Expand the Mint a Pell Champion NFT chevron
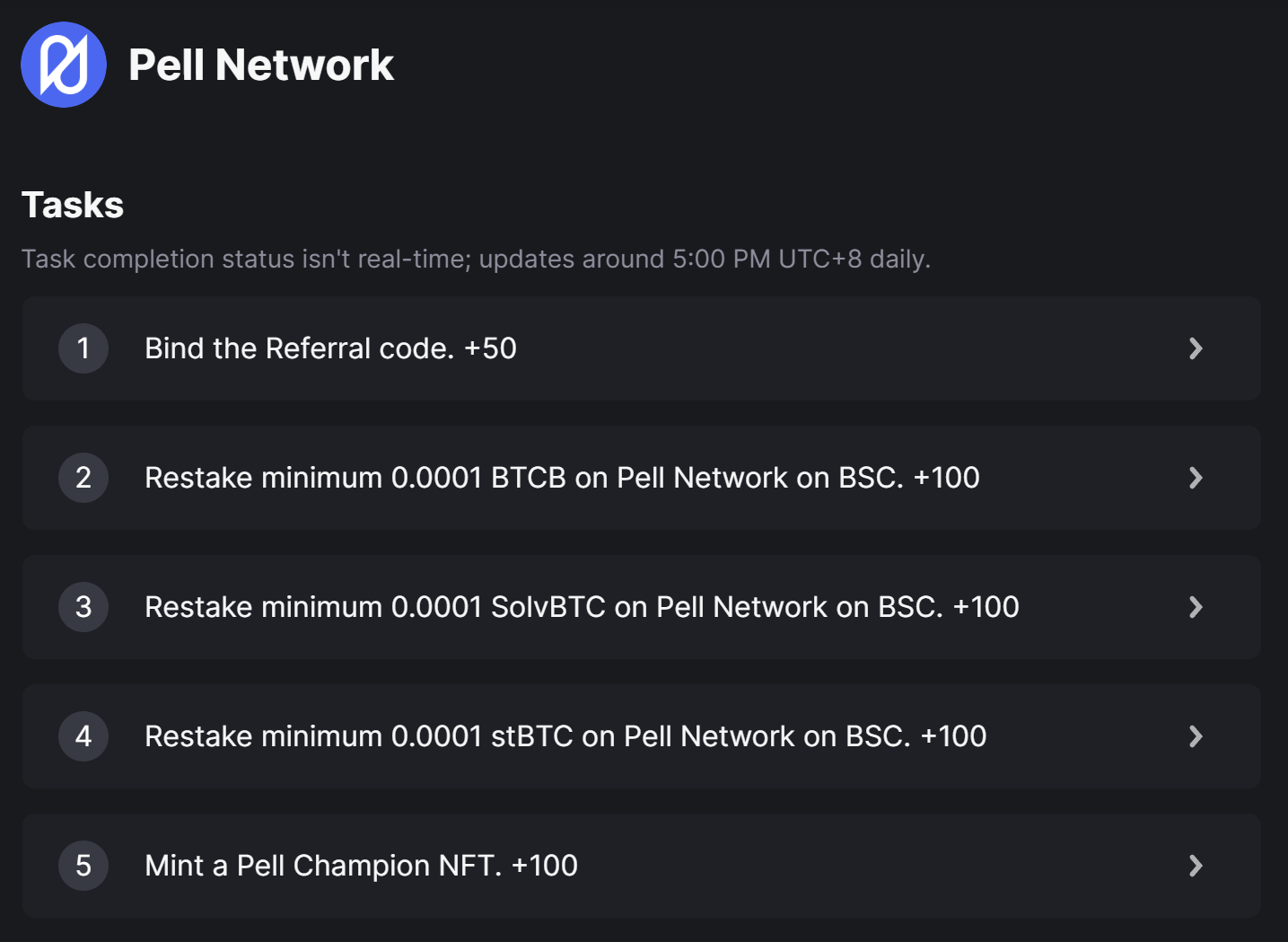The width and height of the screenshot is (1288, 942). (x=1196, y=866)
